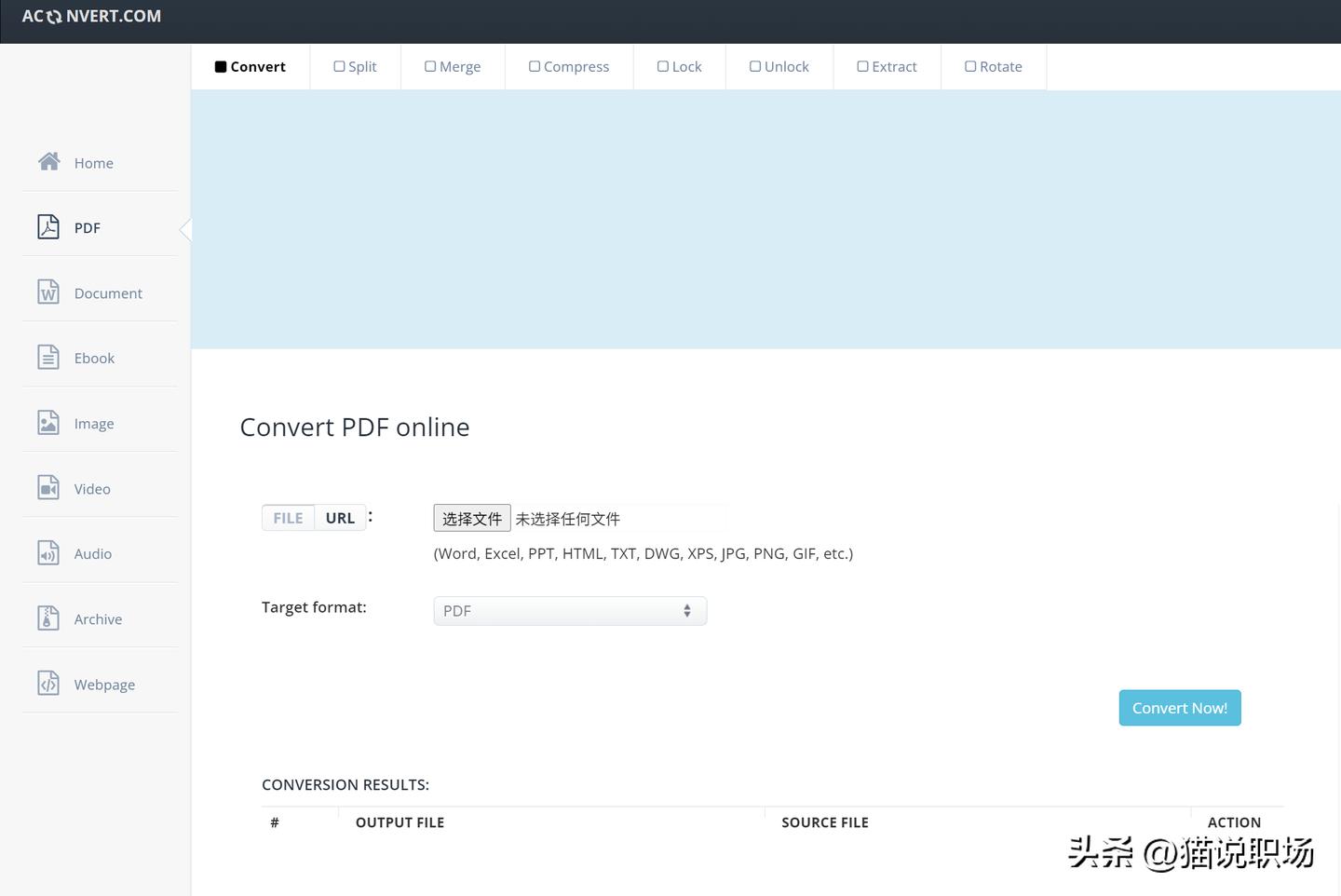Open the Compress tab
The image size is (1341, 896).
click(x=569, y=67)
